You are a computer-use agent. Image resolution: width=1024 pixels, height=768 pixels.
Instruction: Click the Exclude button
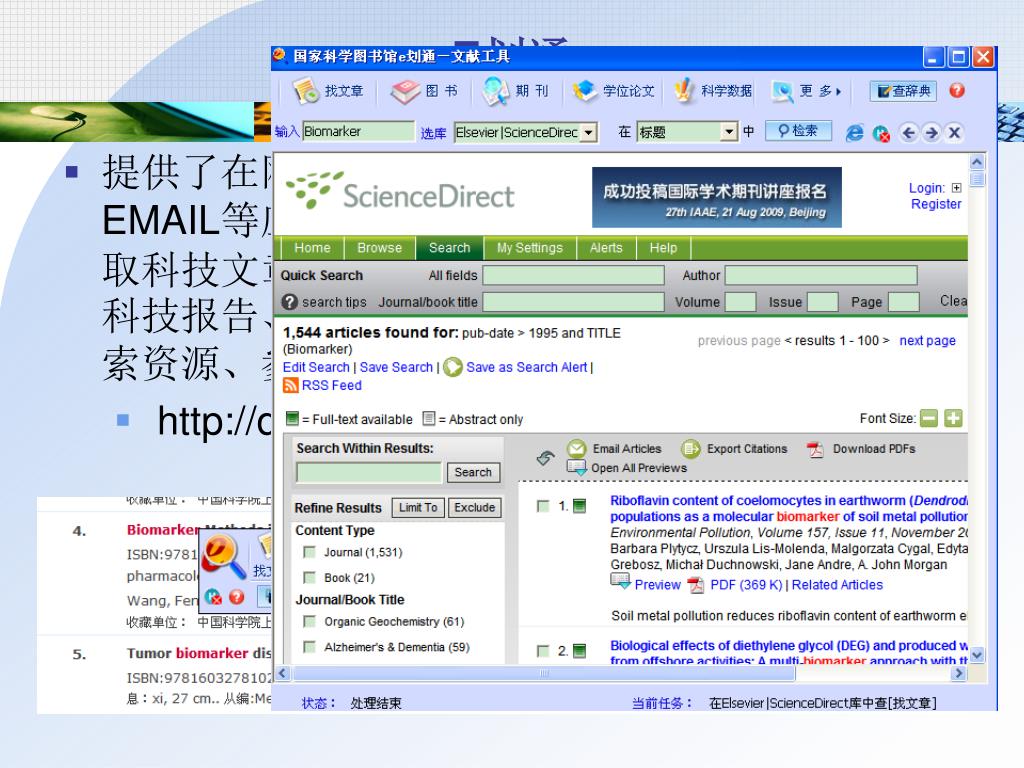pyautogui.click(x=474, y=507)
